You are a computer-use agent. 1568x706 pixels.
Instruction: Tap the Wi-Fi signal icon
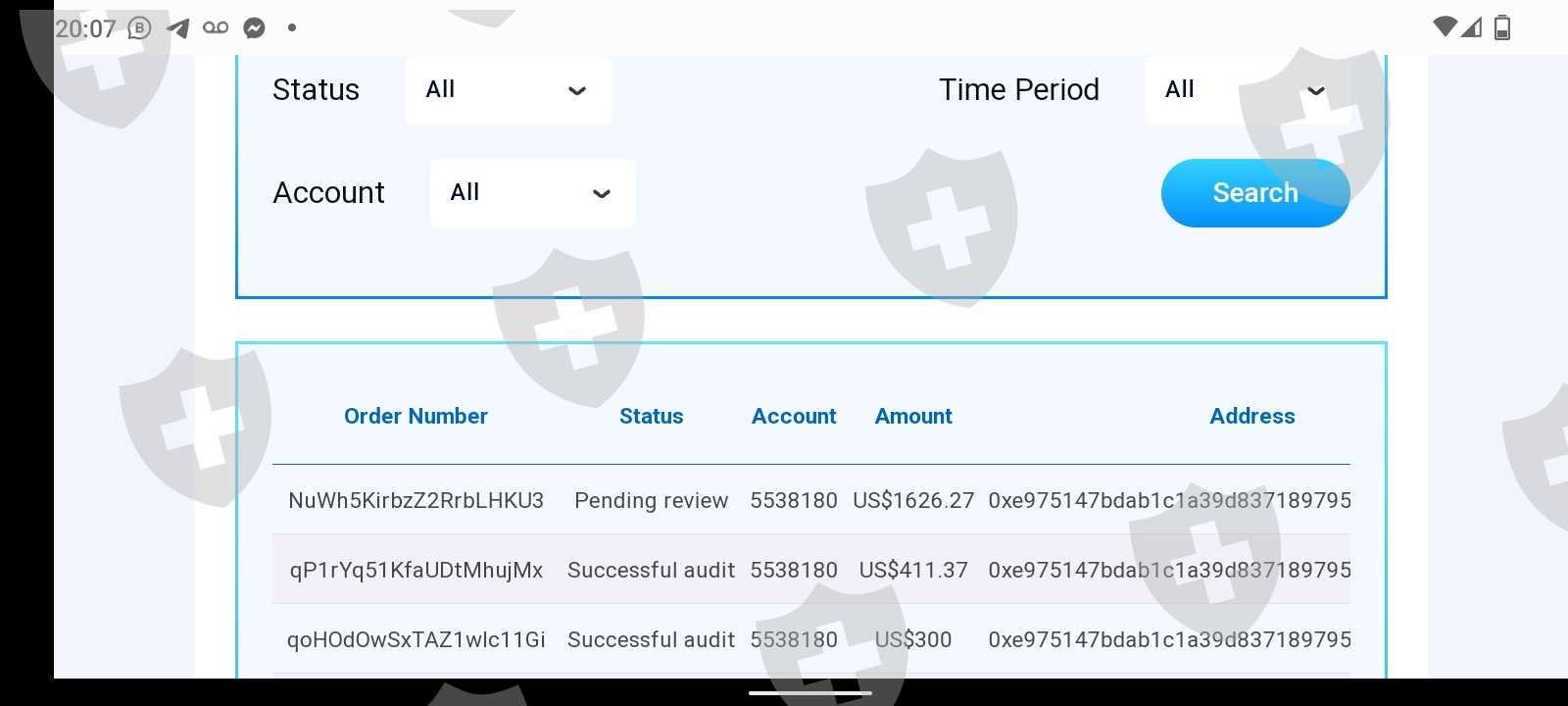(1444, 27)
